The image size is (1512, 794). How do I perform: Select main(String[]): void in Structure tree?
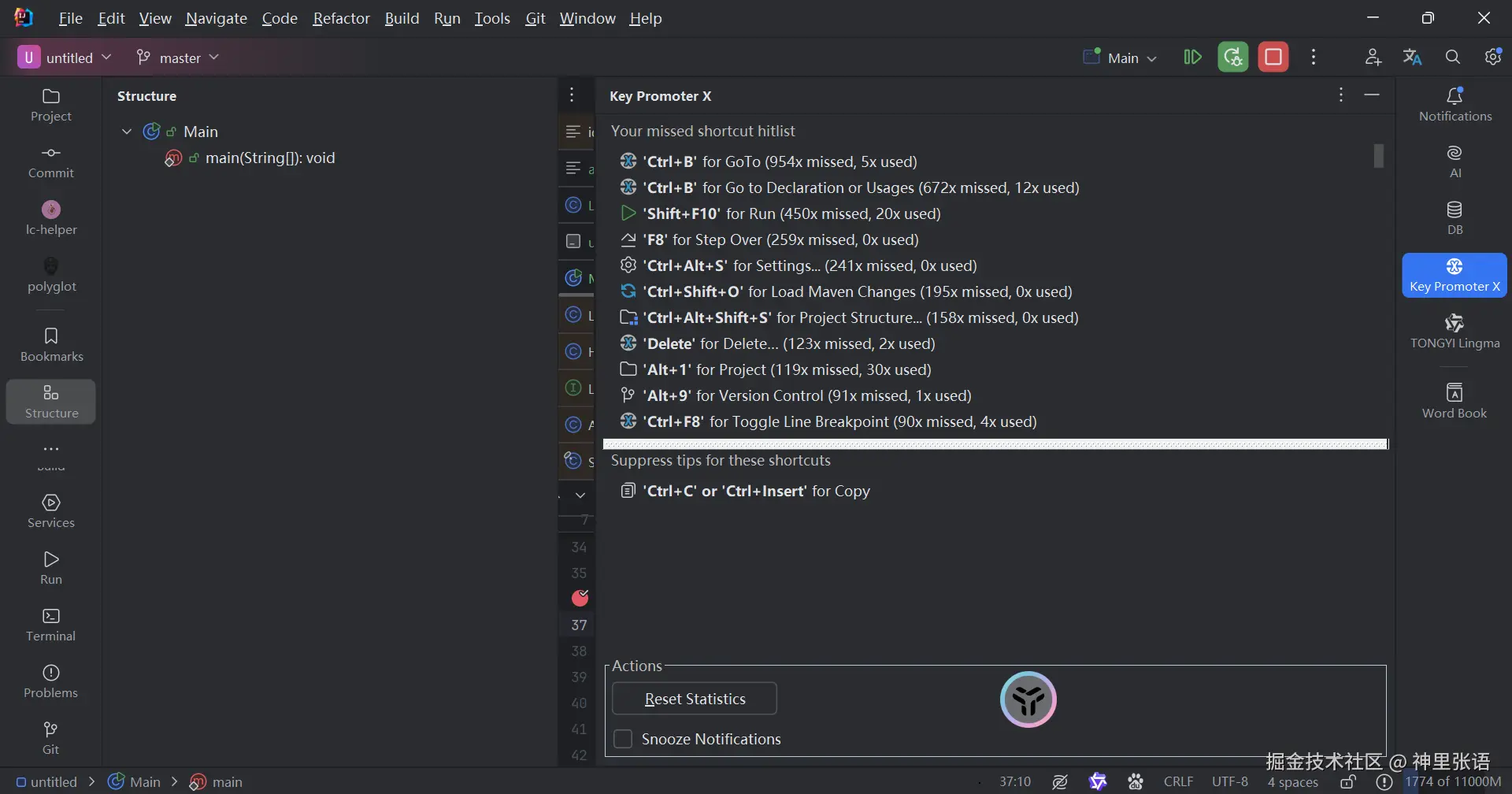270,158
